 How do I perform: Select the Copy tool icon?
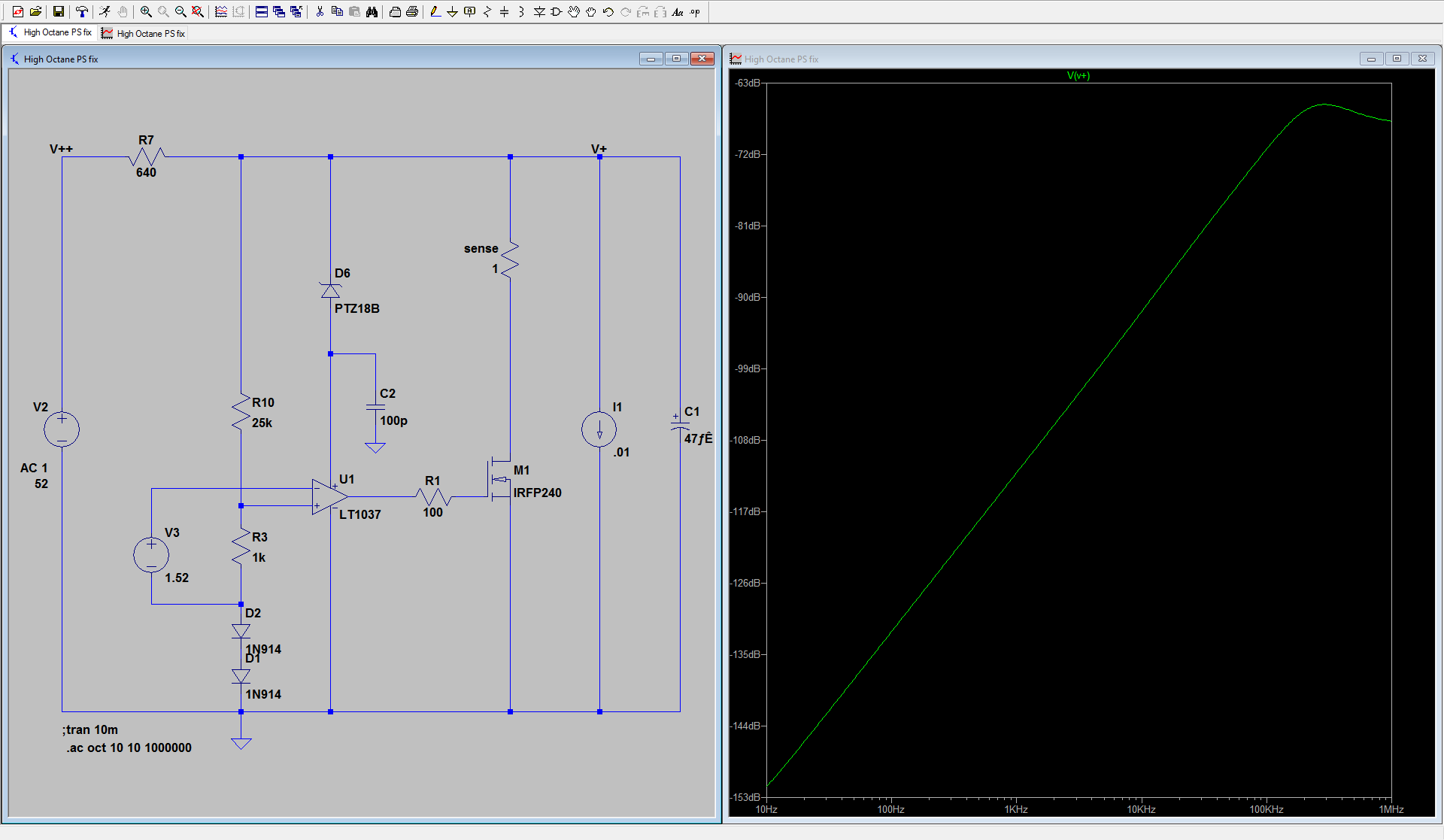click(337, 11)
